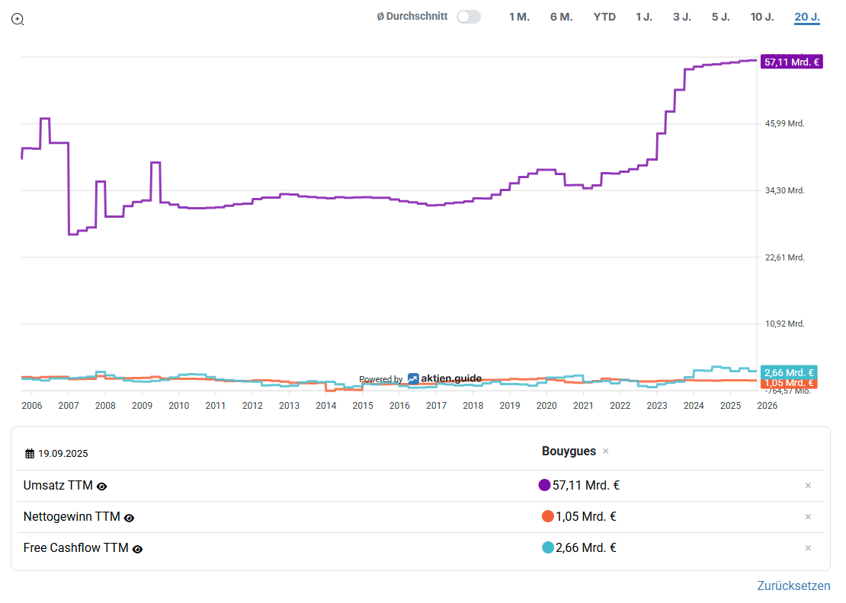Select the 1 M. time range

click(519, 17)
